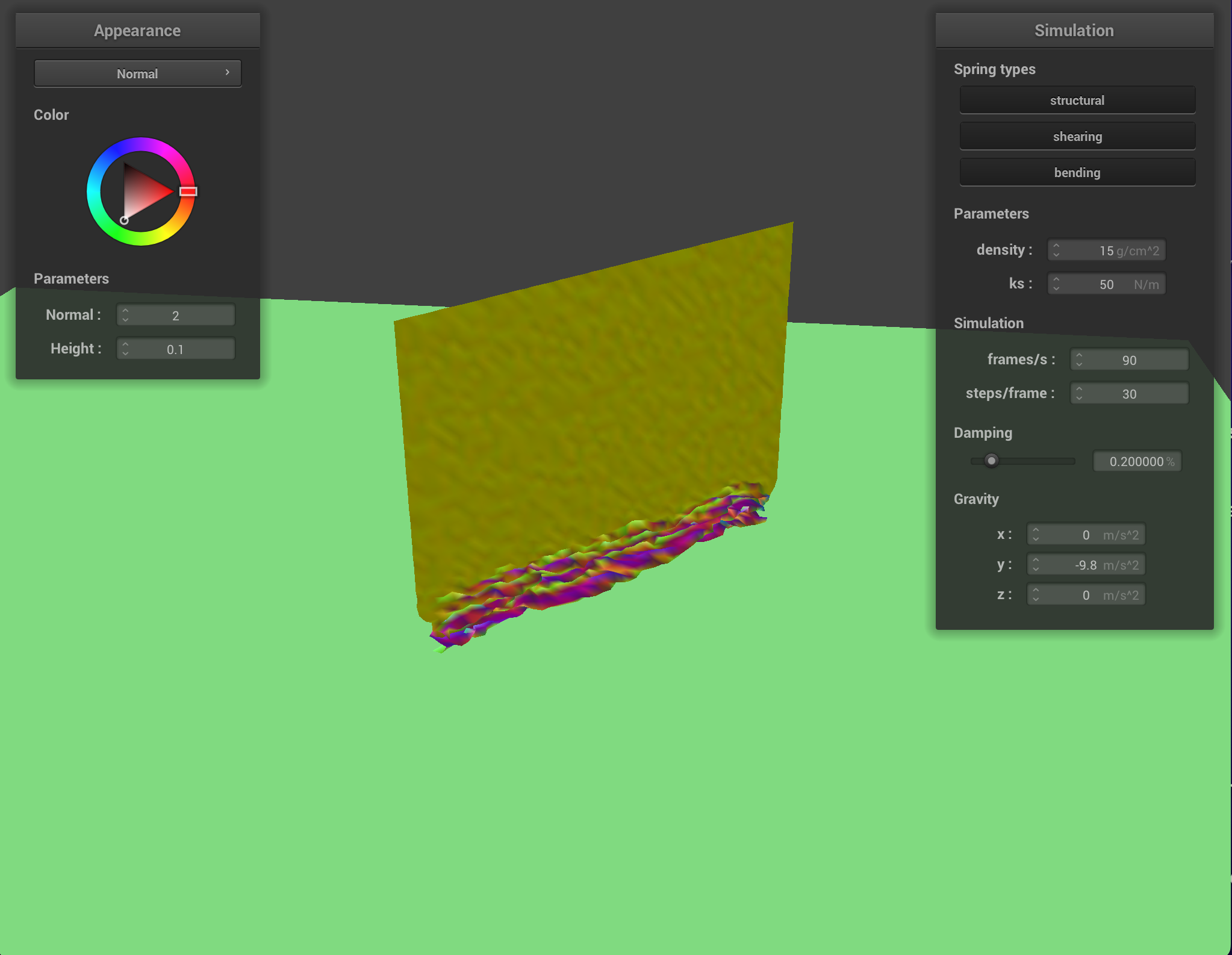Viewport: 1232px width, 955px height.
Task: Toggle shearing springs on or off
Action: pyautogui.click(x=1077, y=136)
